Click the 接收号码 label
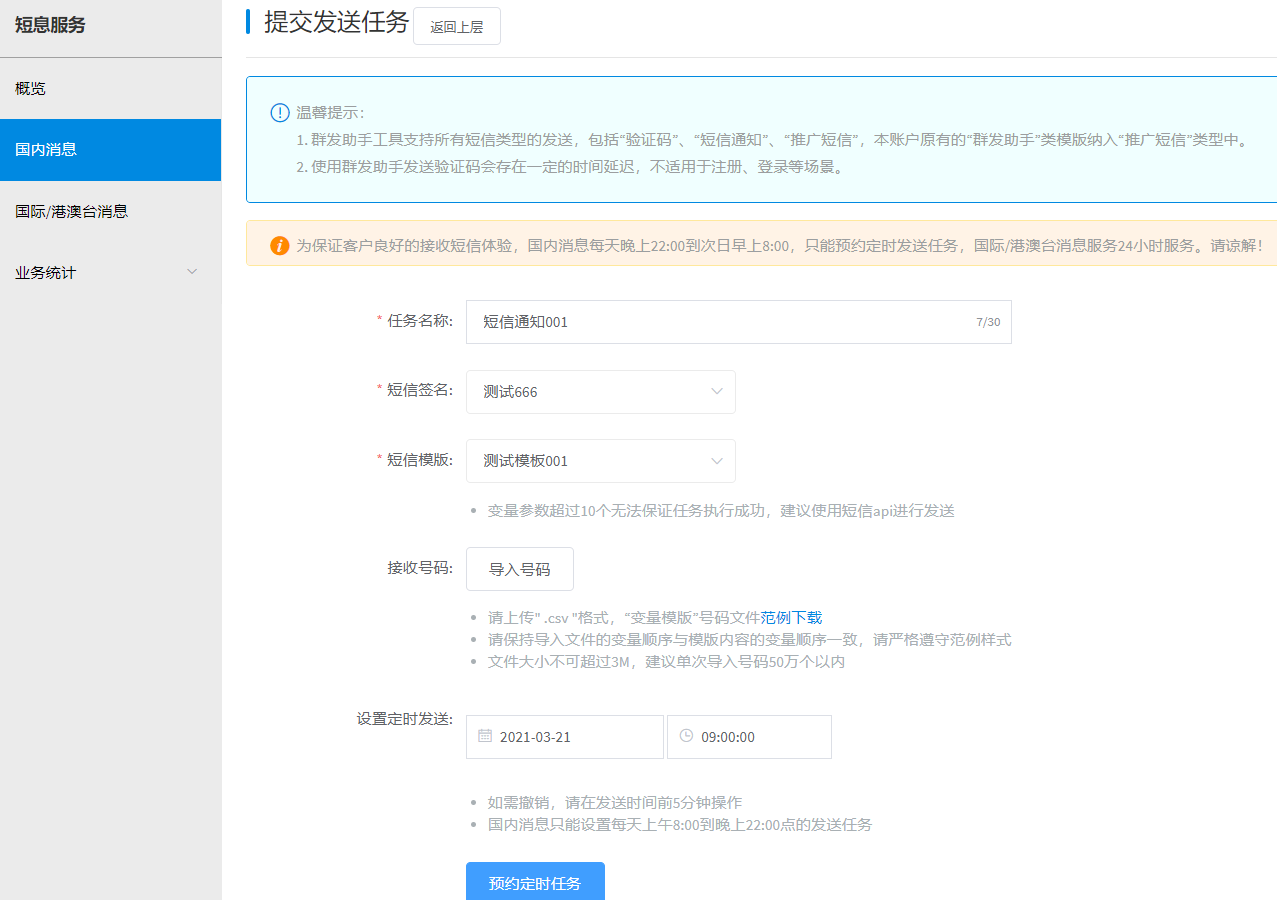 pos(420,568)
